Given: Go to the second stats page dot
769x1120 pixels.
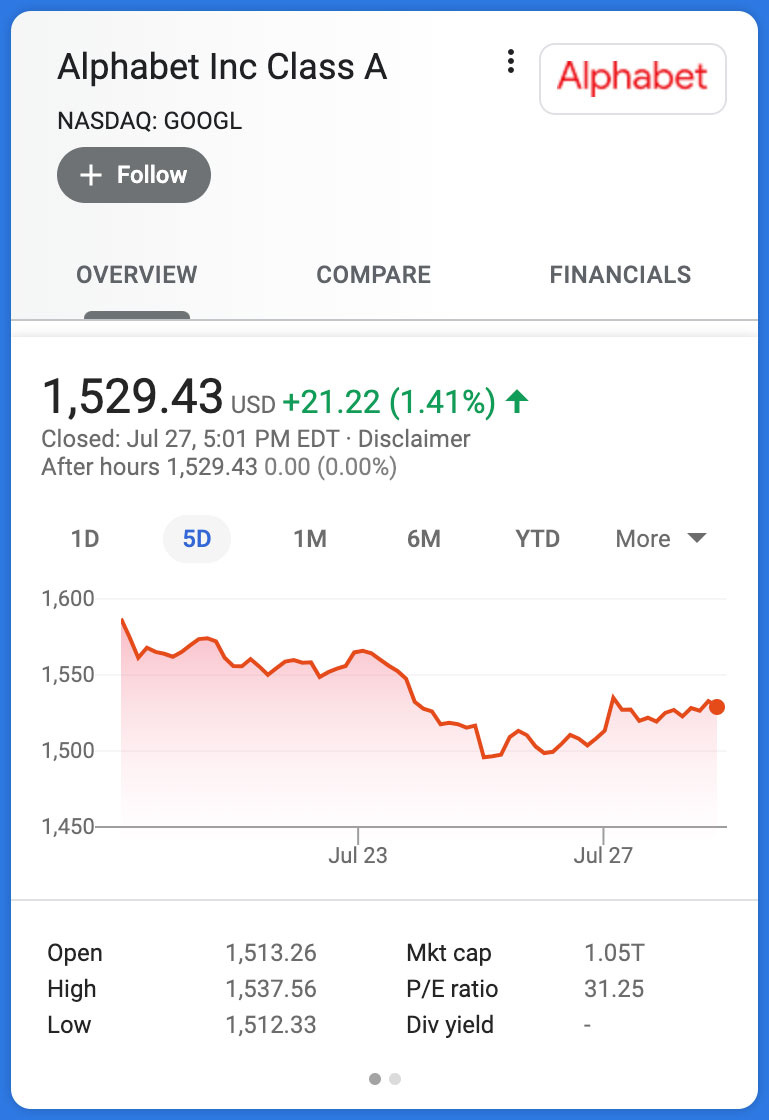Looking at the screenshot, I should point(395,1079).
